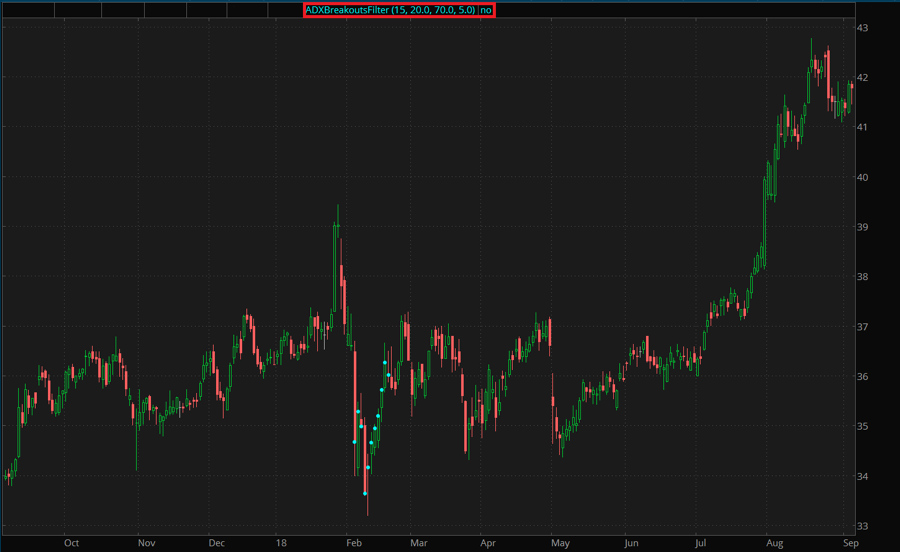The height and width of the screenshot is (552, 900).
Task: Click the Apr label on the time axis
Action: (488, 543)
